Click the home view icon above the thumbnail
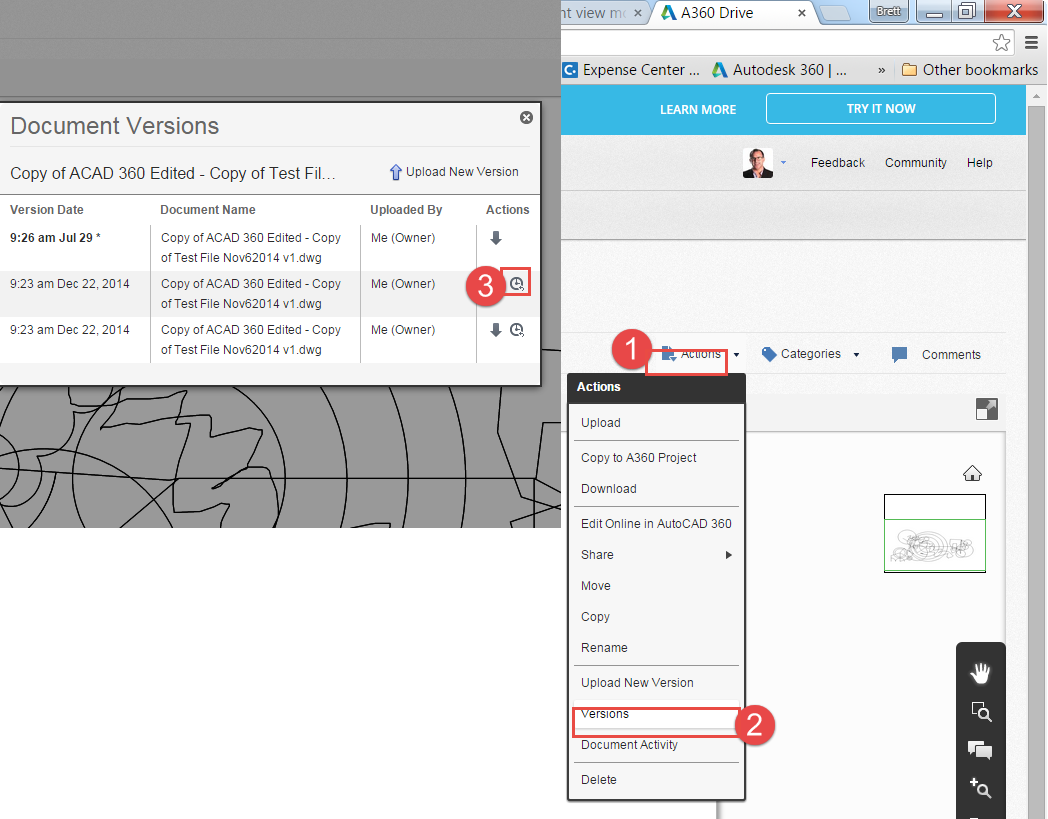Image resolution: width=1048 pixels, height=819 pixels. coord(971,473)
